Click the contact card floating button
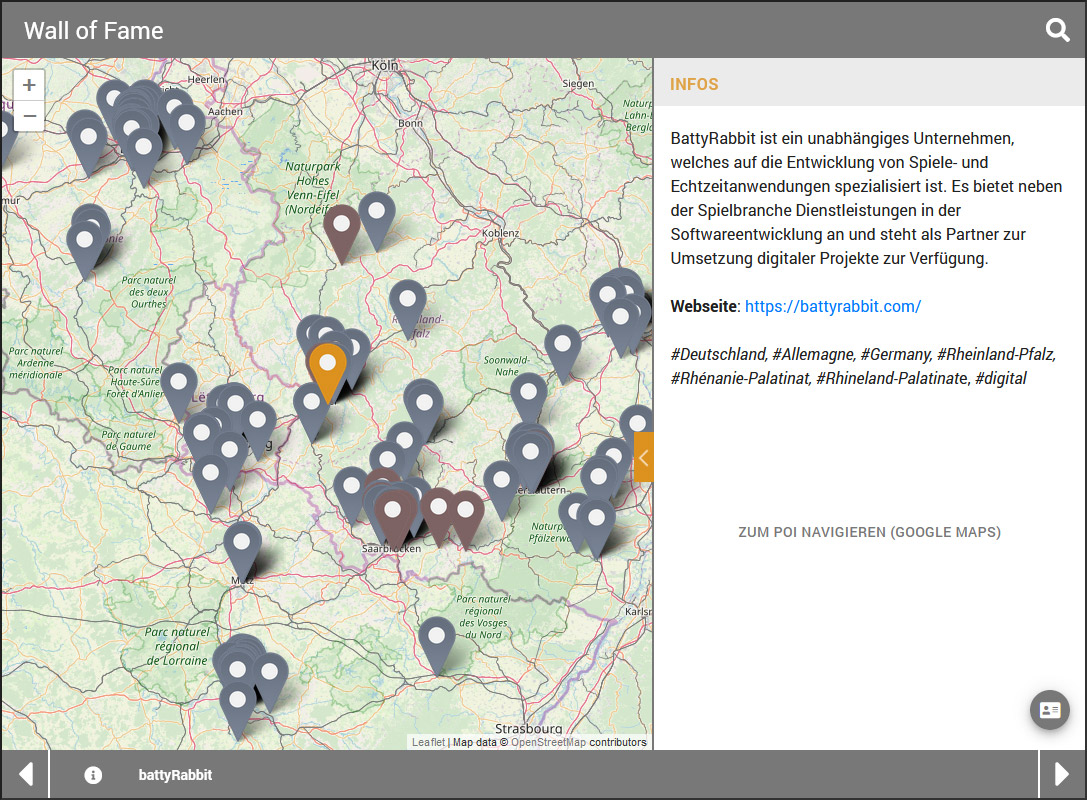 [1049, 710]
